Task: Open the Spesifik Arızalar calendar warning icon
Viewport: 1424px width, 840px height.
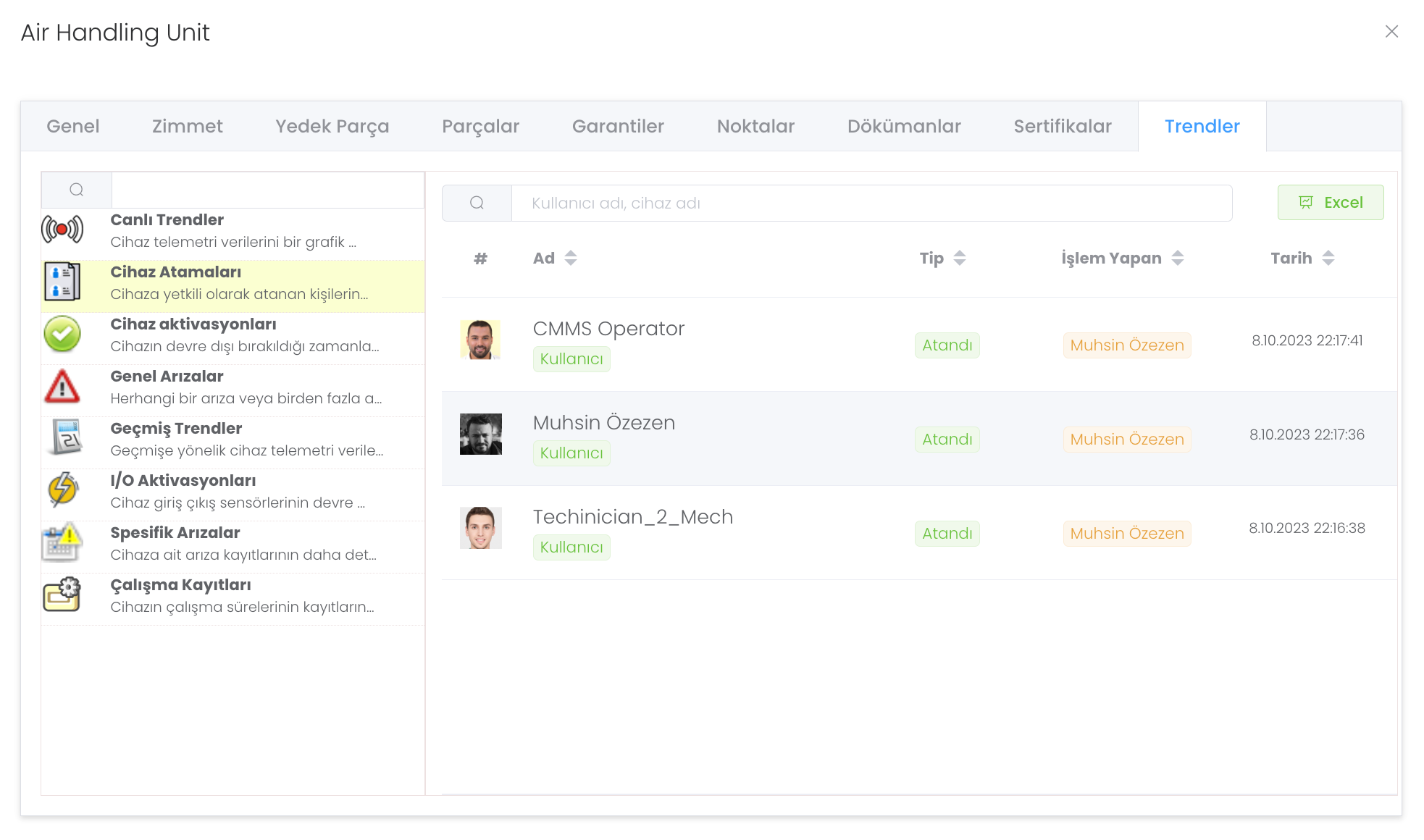Action: tap(62, 542)
